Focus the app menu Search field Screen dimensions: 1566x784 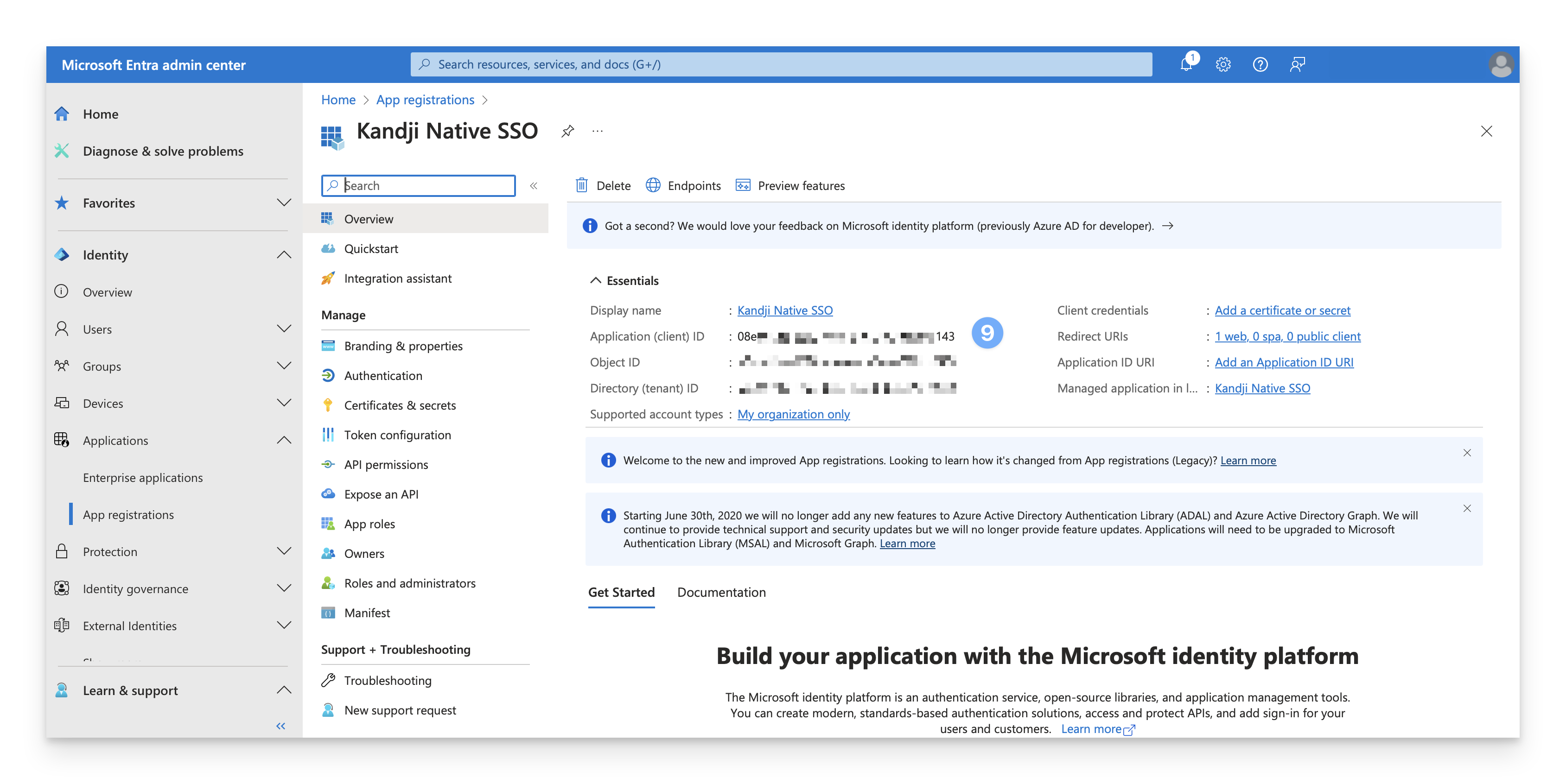click(418, 185)
